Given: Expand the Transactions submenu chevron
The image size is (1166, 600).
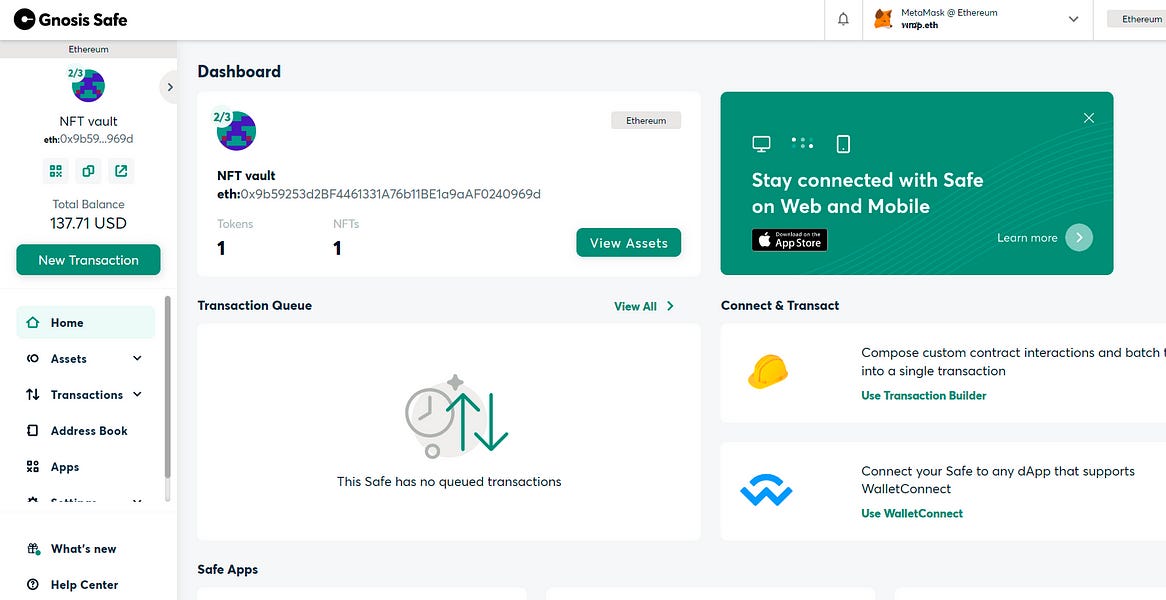Looking at the screenshot, I should pyautogui.click(x=137, y=395).
